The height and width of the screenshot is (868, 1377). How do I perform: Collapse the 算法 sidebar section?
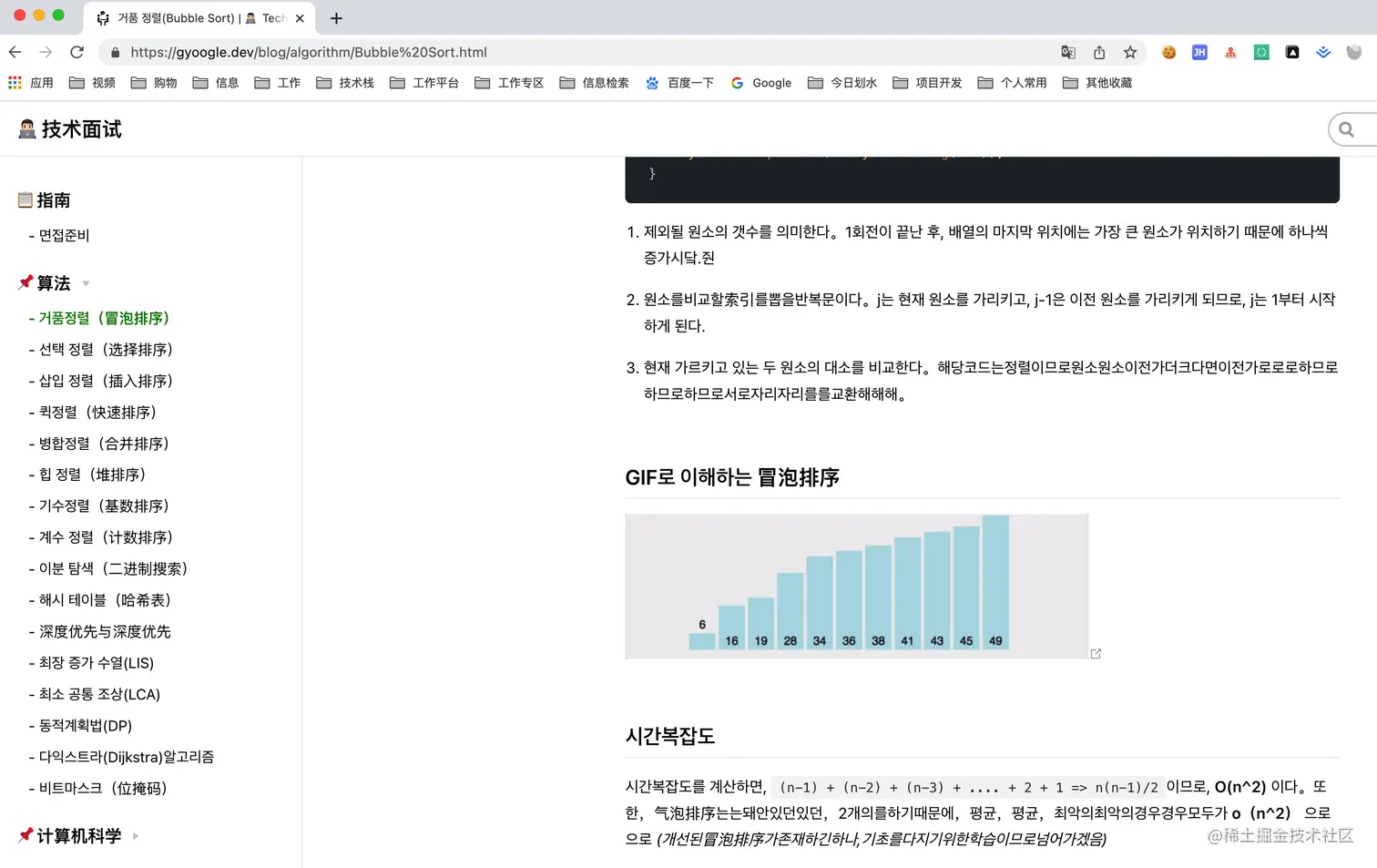[86, 283]
